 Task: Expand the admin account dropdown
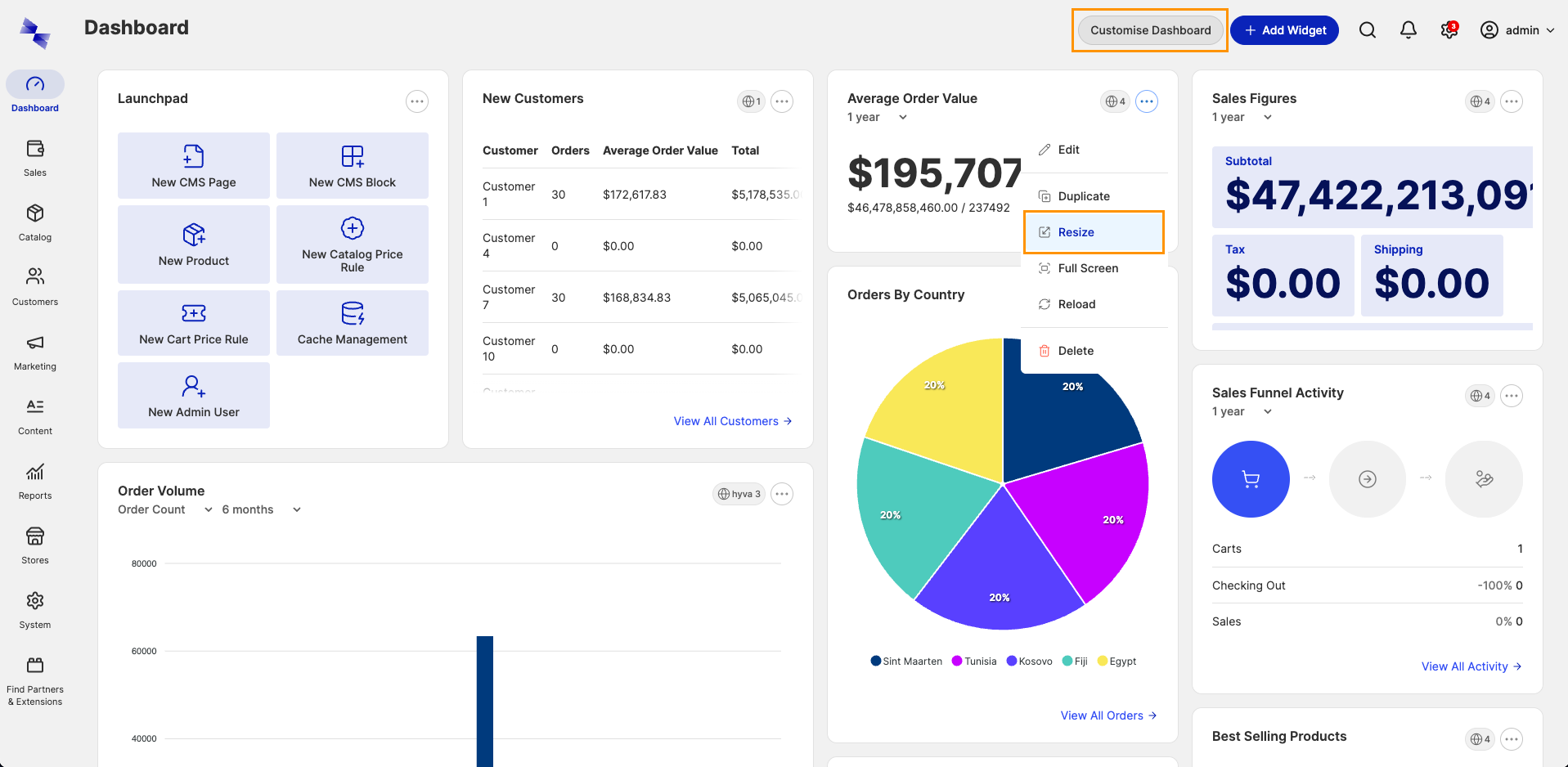pyautogui.click(x=1517, y=30)
